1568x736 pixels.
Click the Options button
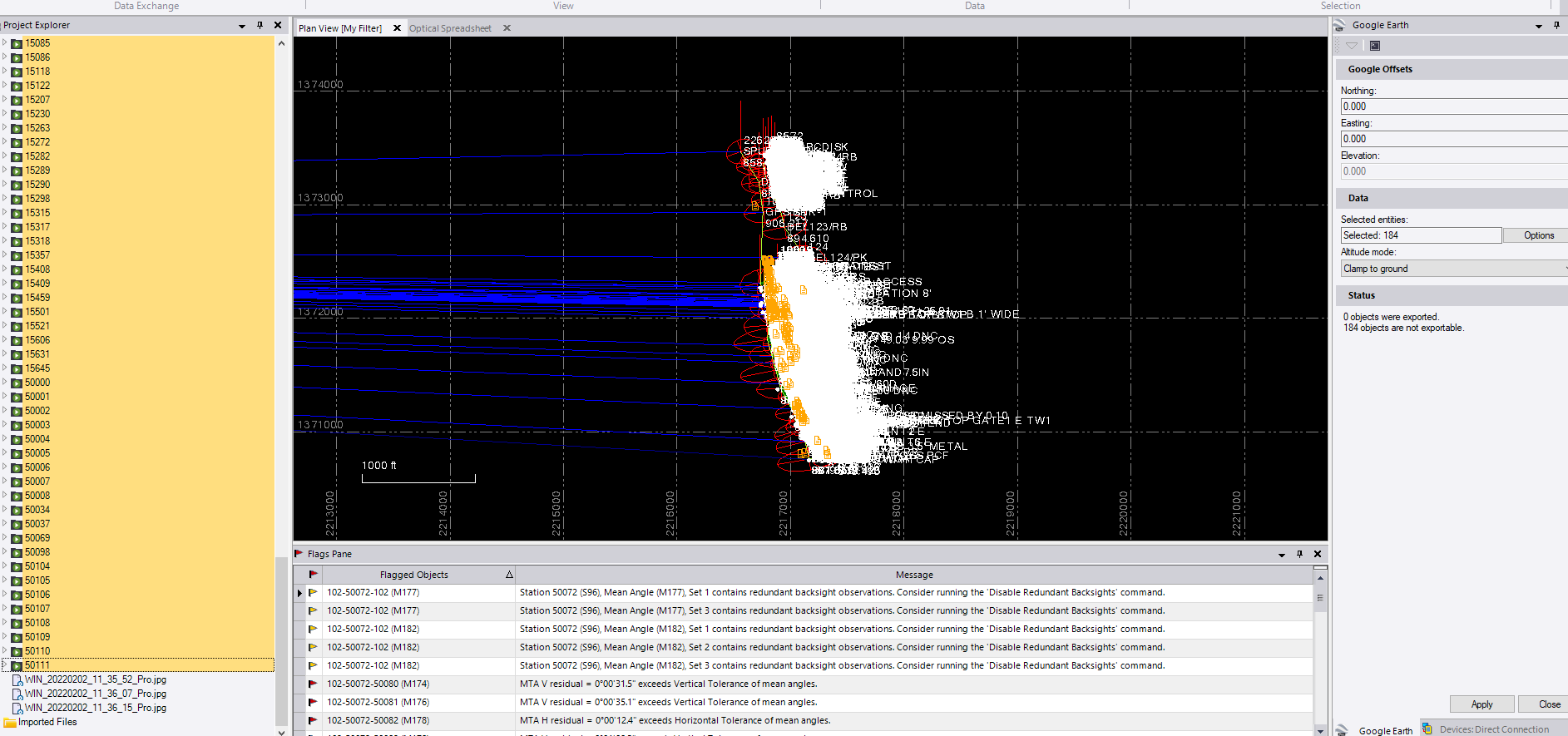tap(1538, 235)
